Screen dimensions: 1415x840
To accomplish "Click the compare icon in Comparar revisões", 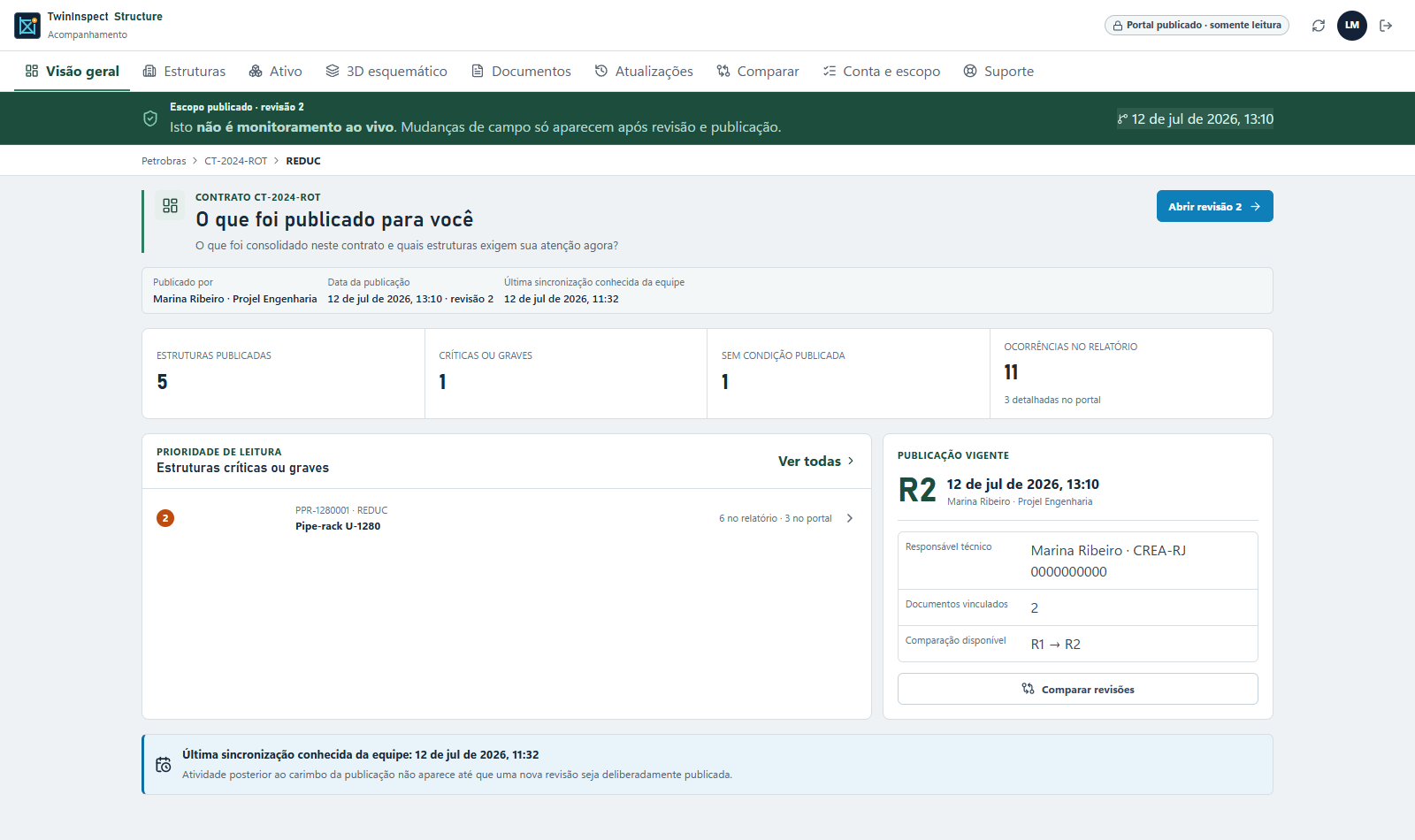I will (x=1028, y=689).
